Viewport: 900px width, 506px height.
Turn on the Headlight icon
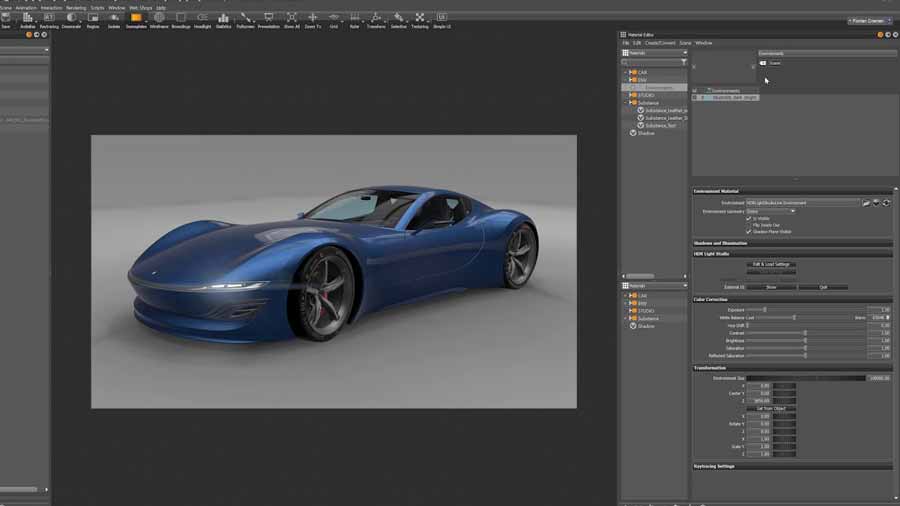tap(202, 19)
